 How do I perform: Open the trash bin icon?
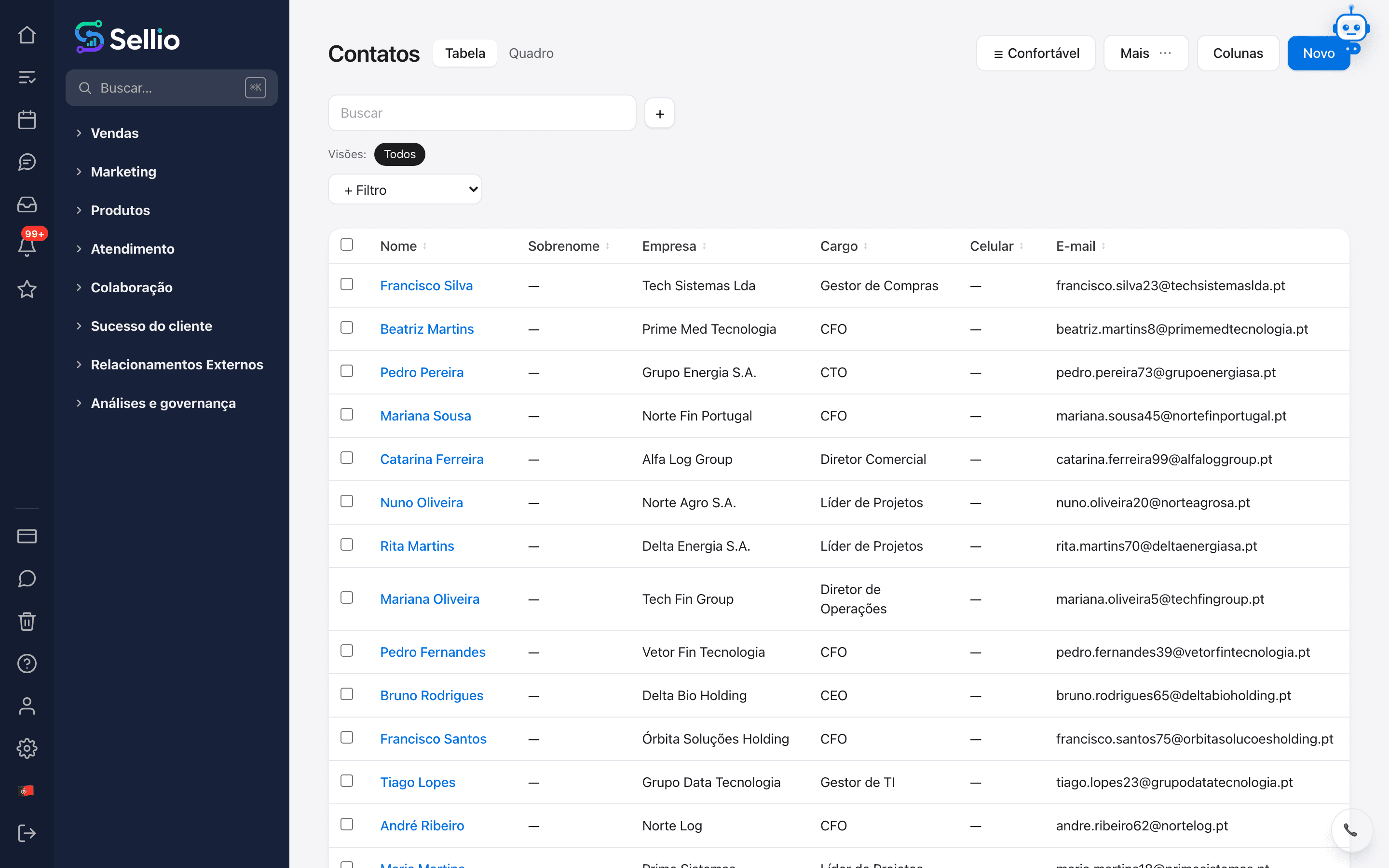[27, 621]
